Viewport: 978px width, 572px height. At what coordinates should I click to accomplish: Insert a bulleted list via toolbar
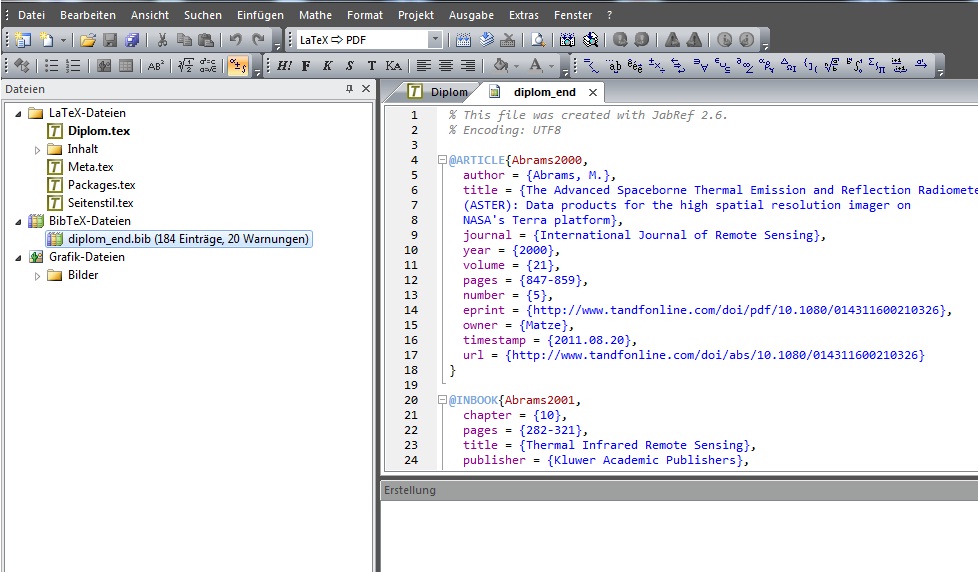coord(51,66)
